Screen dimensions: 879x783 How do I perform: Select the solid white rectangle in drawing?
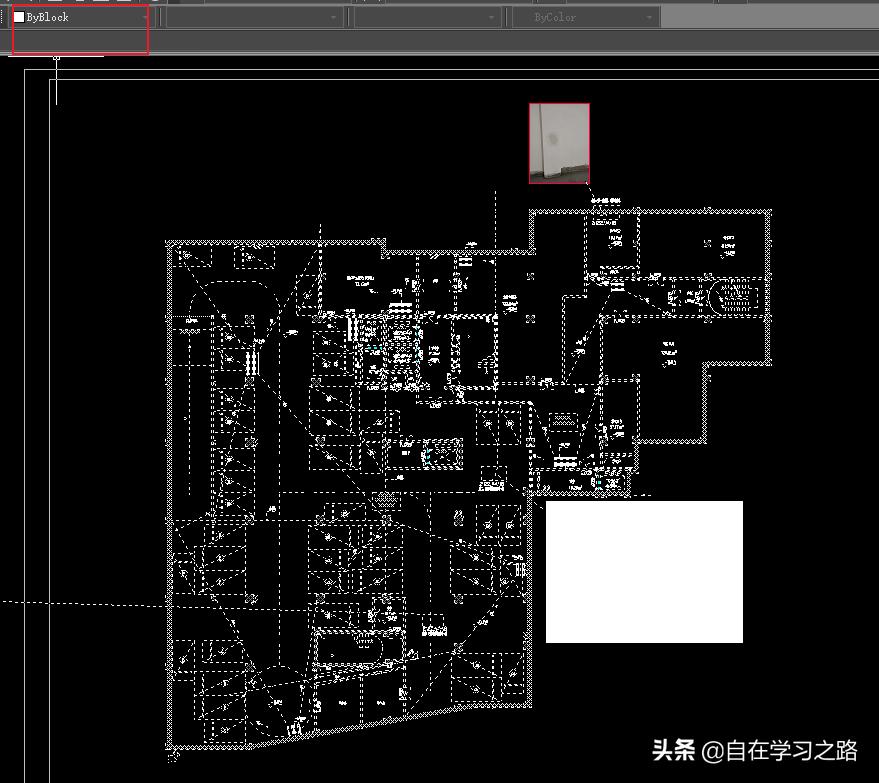(x=644, y=572)
